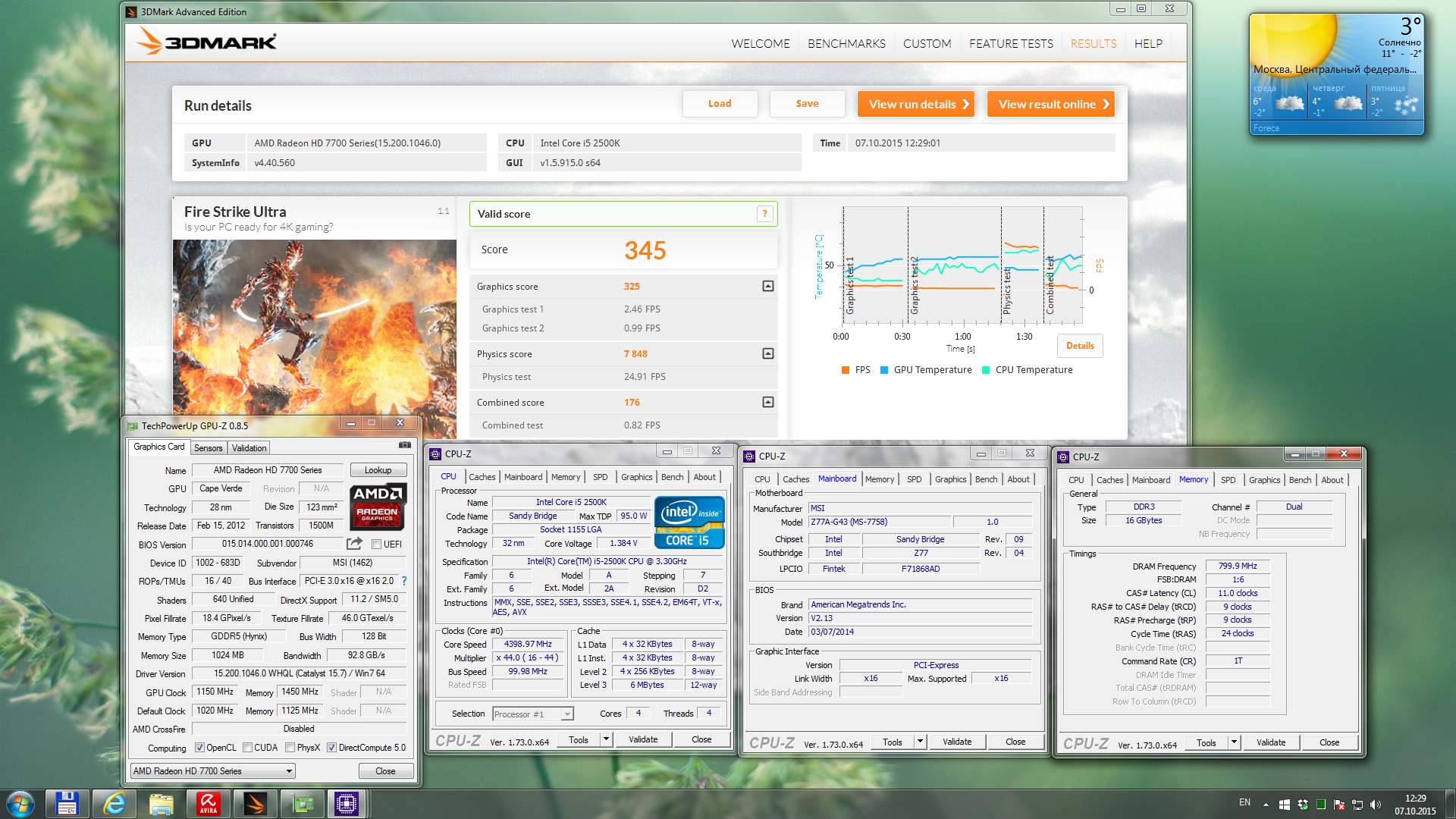This screenshot has height=819, width=1456.
Task: Click View result online button
Action: 1051,104
